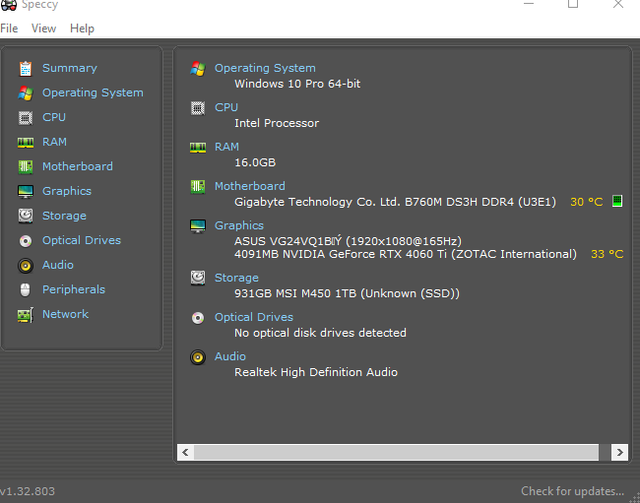640x503 pixels.
Task: Open the View menu
Action: pyautogui.click(x=44, y=29)
